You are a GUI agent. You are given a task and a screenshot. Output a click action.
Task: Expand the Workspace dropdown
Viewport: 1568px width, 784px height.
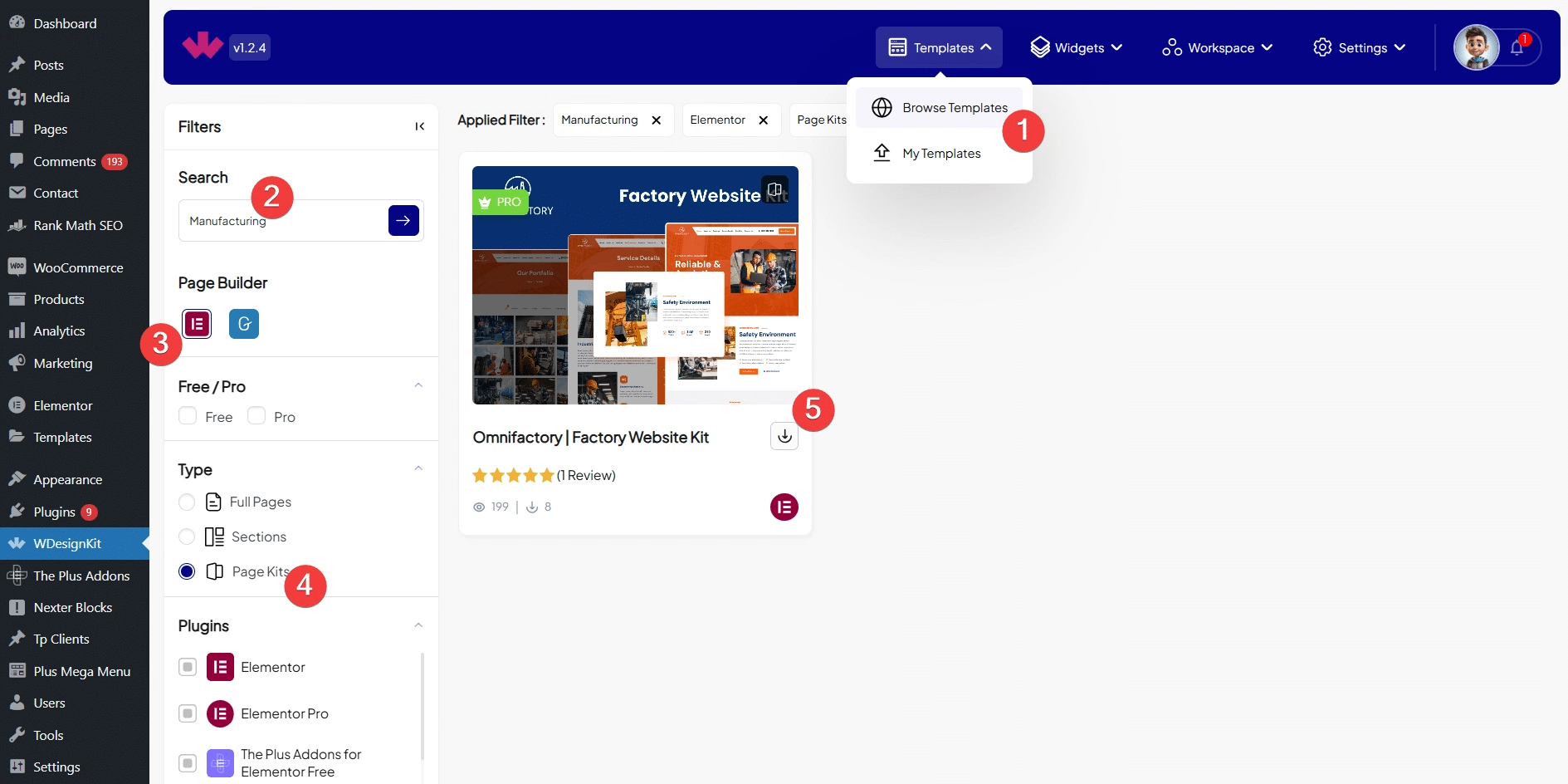coord(1218,48)
